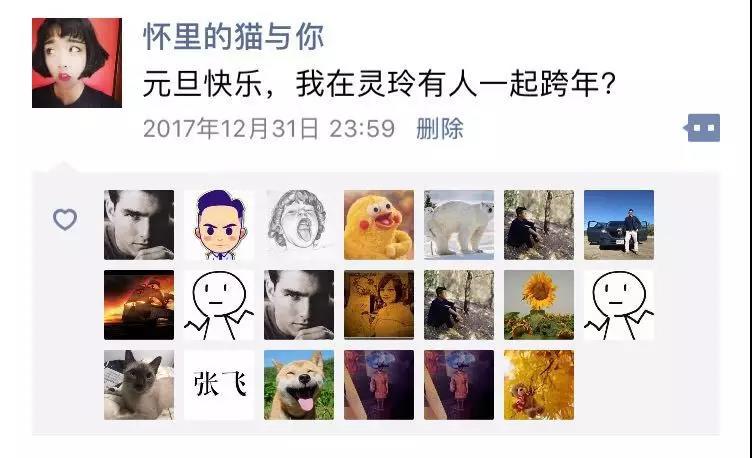Viewport: 752px width, 458px height.
Task: Tap the post text 元旦快乐
Action: coord(203,84)
